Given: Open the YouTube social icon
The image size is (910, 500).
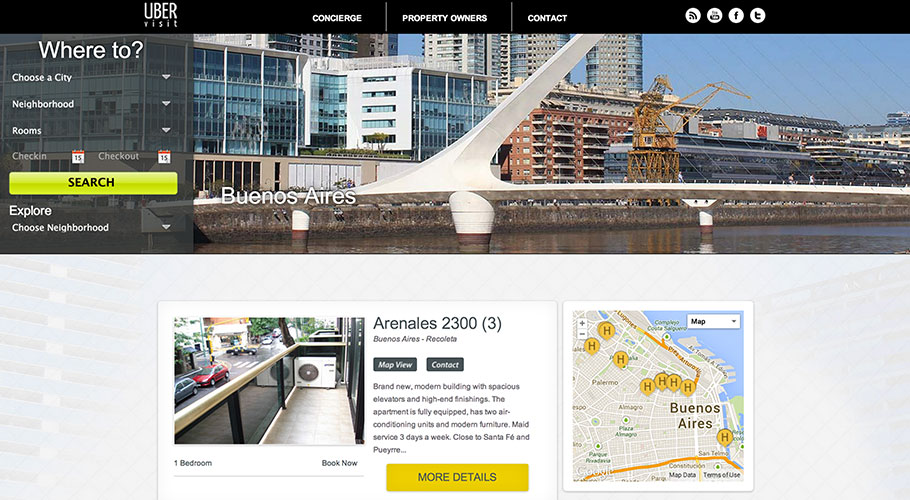Looking at the screenshot, I should click(x=714, y=16).
